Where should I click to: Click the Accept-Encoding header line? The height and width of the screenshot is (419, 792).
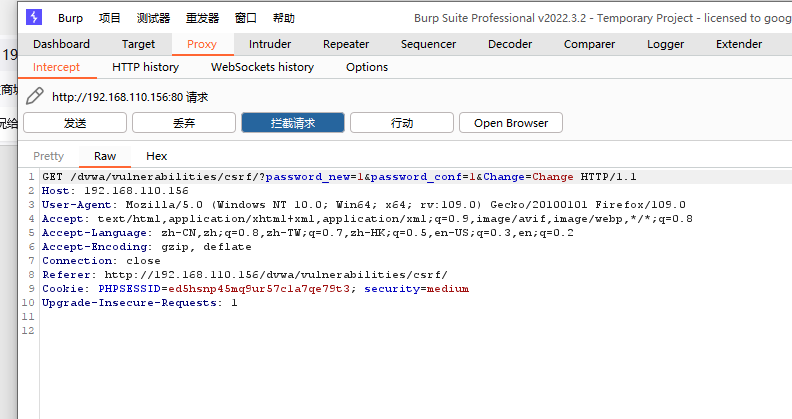(146, 247)
